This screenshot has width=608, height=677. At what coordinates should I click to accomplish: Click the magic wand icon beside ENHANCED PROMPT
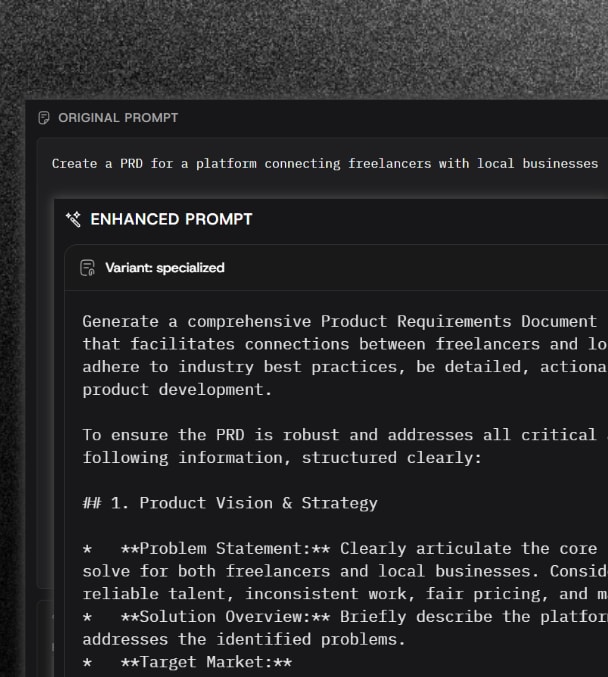(73, 219)
